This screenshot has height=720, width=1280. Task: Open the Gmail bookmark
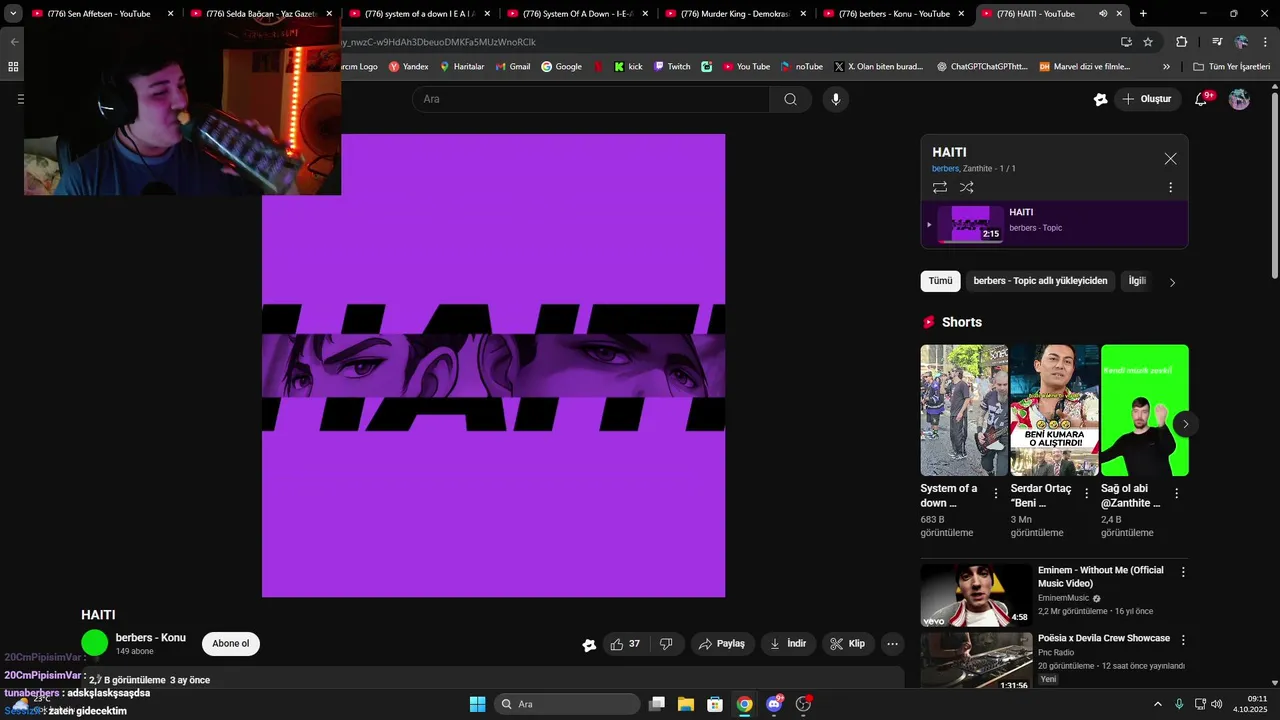click(x=513, y=67)
